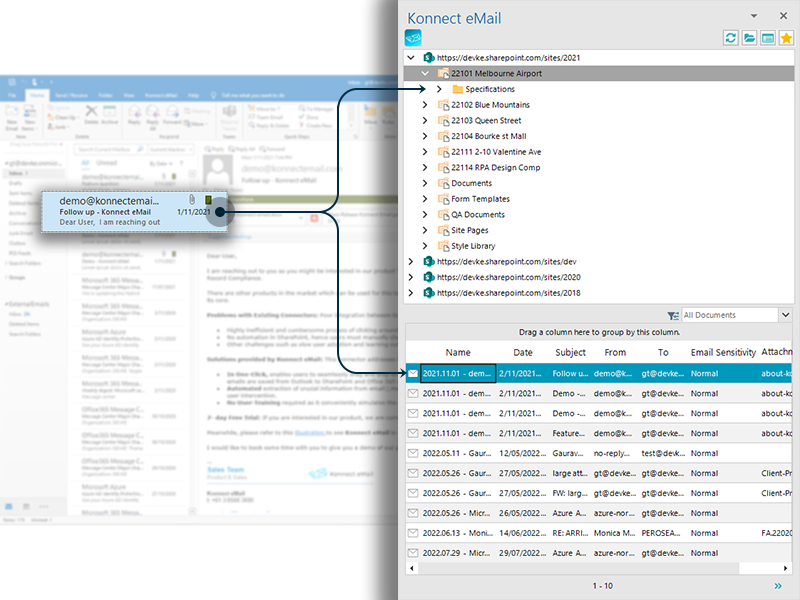Screen dimensions: 800x600
Task: Sort by the Date column header
Action: (523, 353)
